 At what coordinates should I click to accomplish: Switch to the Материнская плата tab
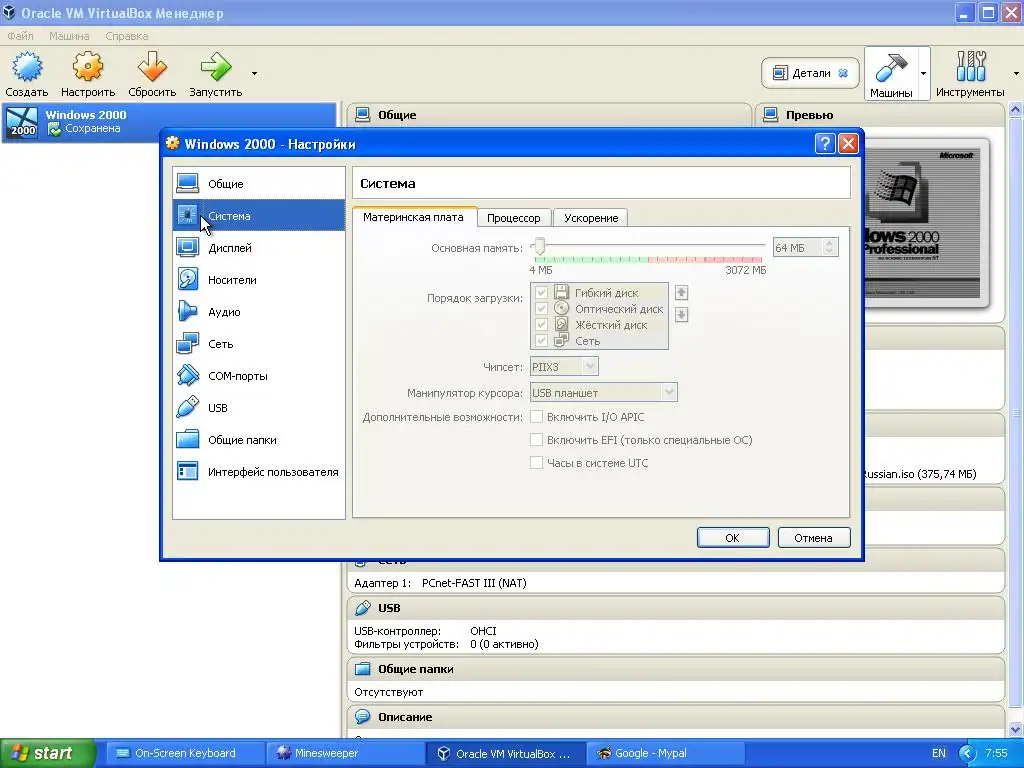coord(413,217)
